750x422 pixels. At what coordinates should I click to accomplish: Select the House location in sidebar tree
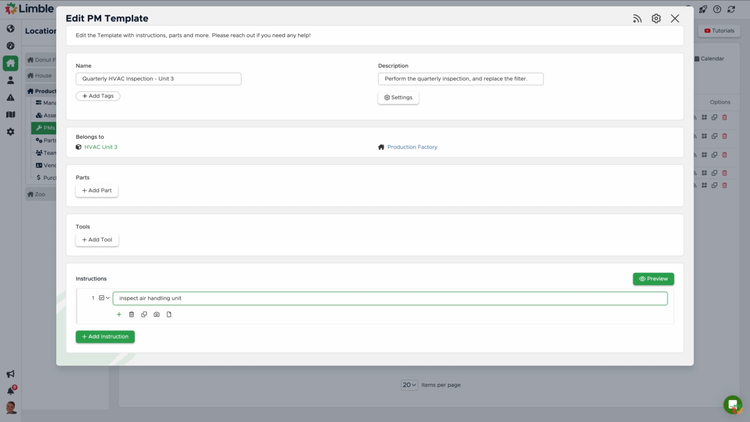pyautogui.click(x=40, y=76)
